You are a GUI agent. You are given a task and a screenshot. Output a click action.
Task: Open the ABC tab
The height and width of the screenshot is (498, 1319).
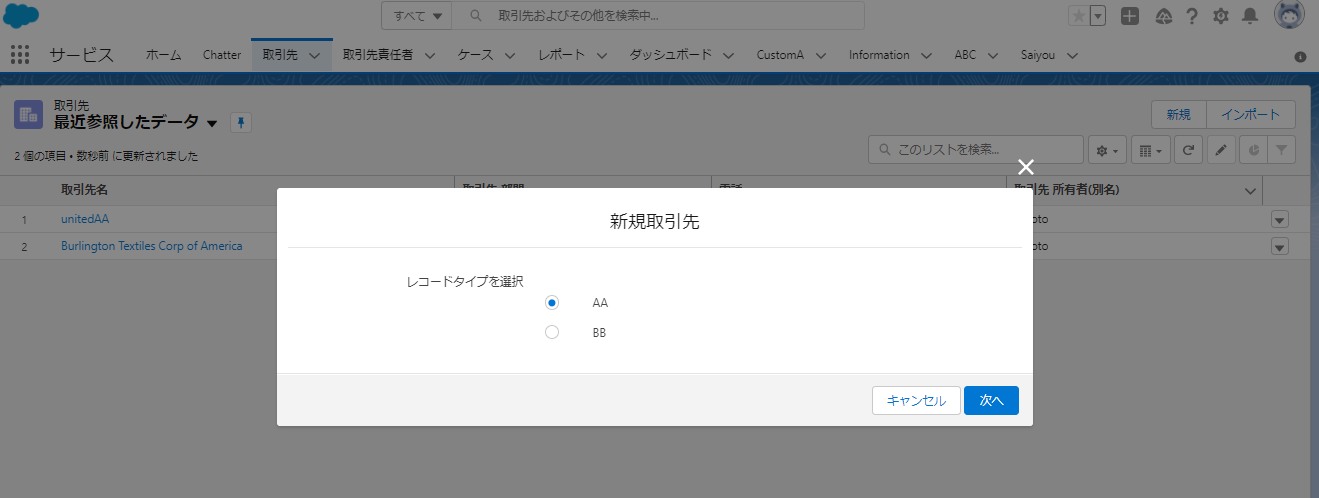pyautogui.click(x=965, y=55)
